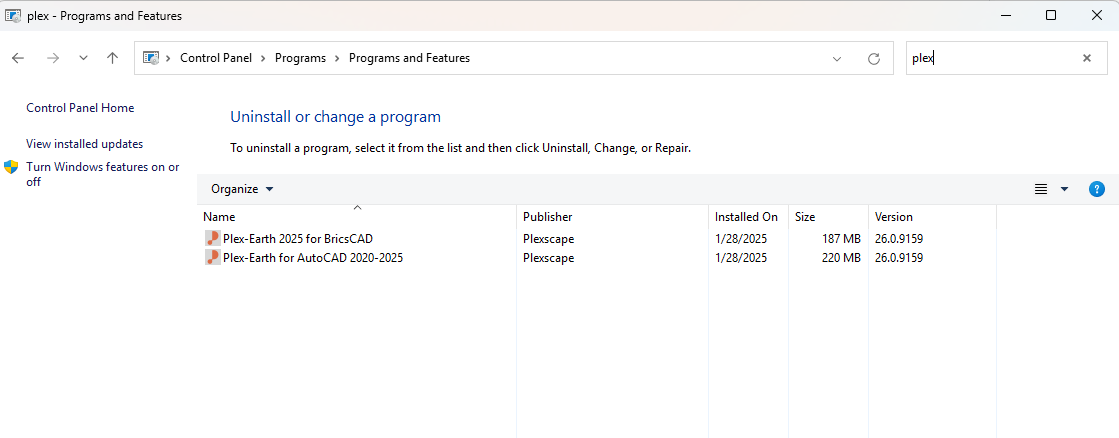Screen dimensions: 1119x438
Task: Click the Plex-Earth for BricsCAD program icon
Action: (212, 238)
